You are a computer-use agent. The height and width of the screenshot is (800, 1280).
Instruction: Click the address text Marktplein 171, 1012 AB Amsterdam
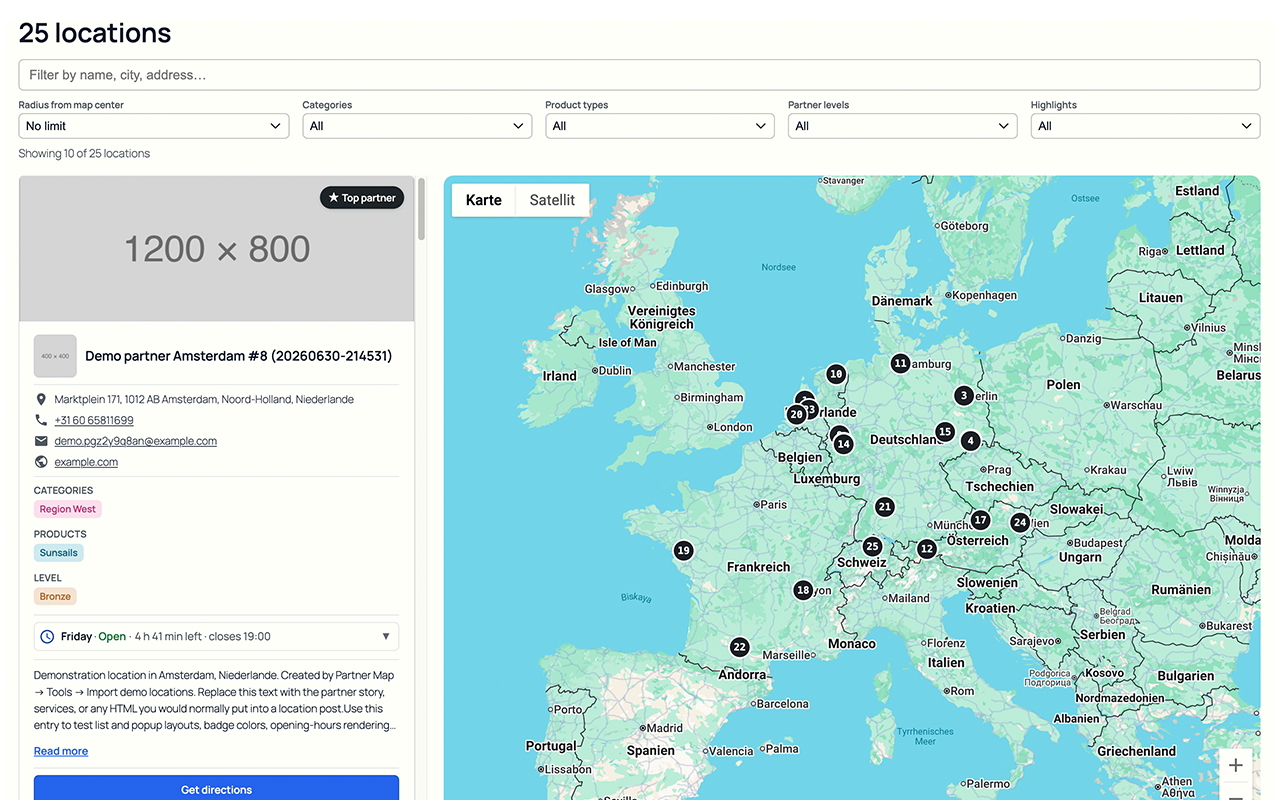204,399
